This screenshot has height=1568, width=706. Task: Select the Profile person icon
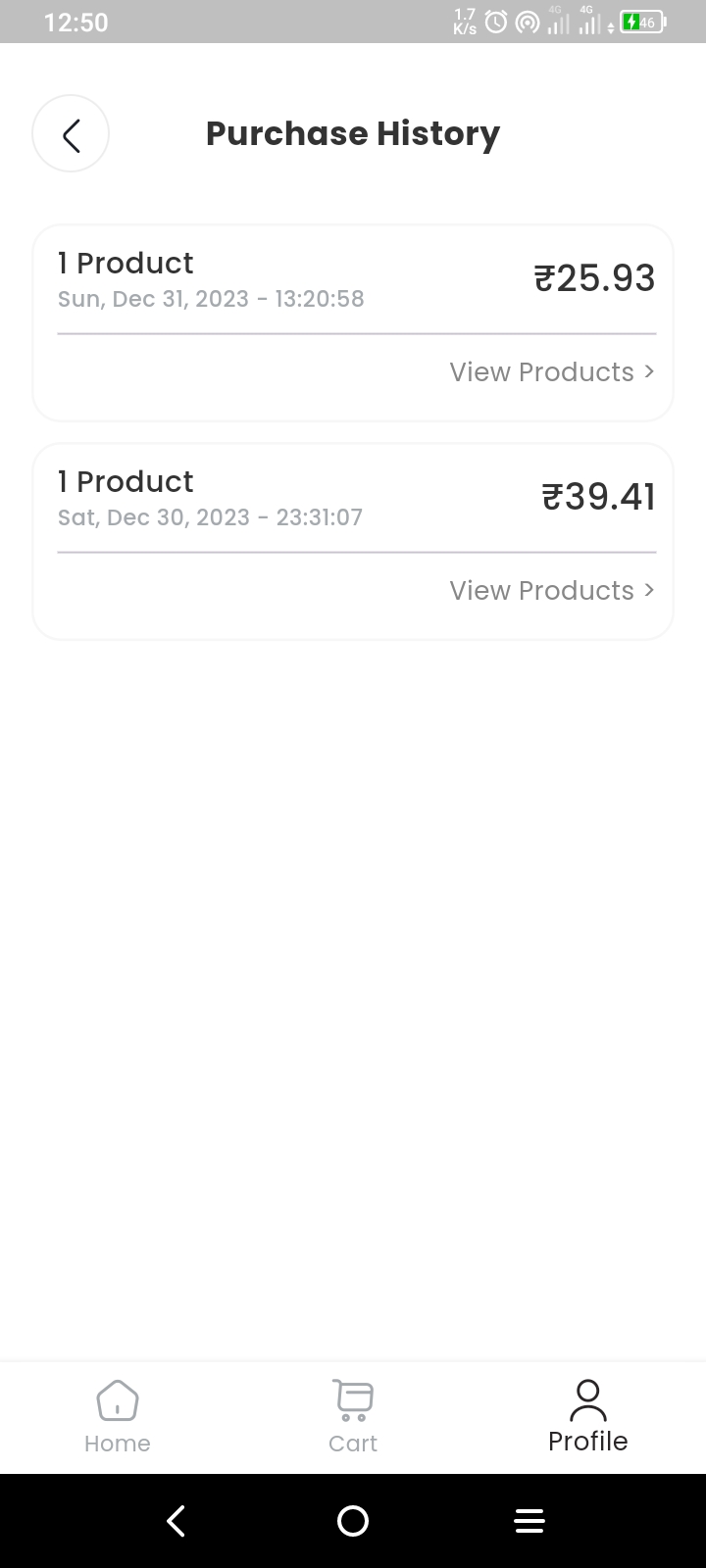click(588, 1400)
